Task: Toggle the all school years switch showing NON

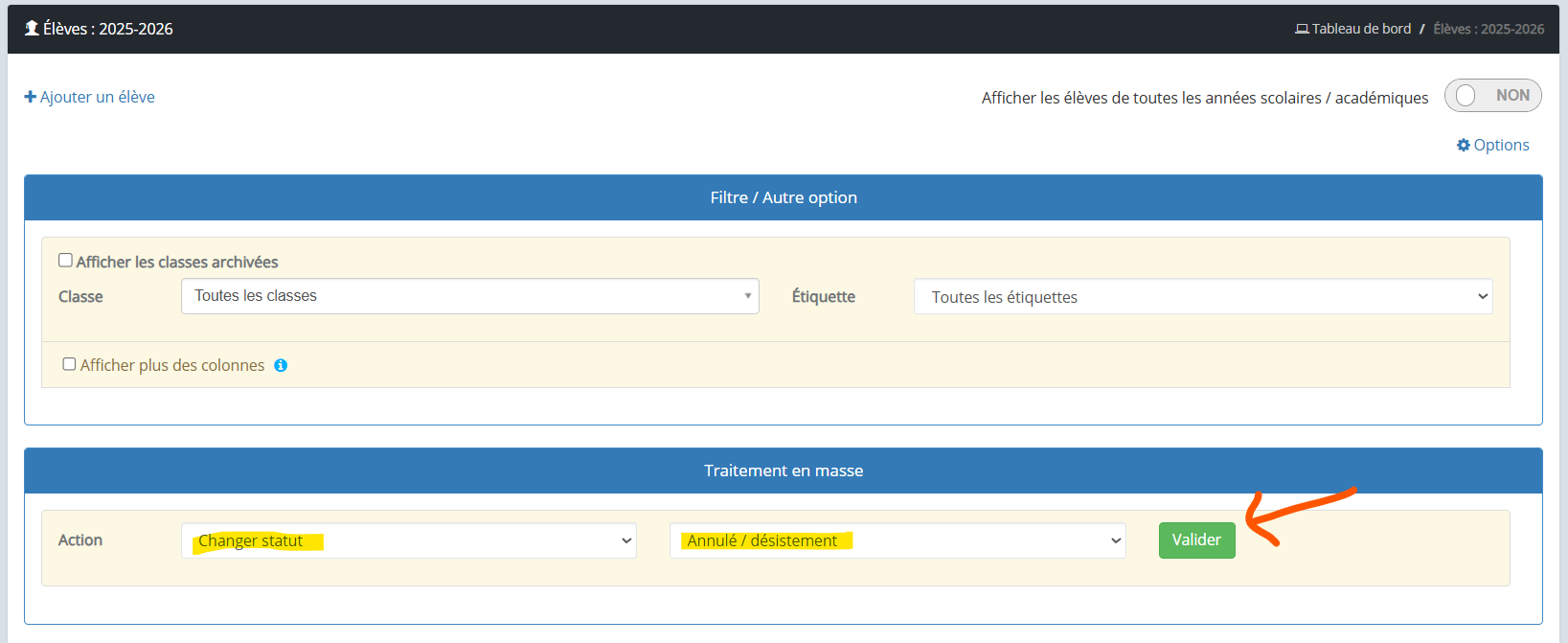Action: (1492, 96)
